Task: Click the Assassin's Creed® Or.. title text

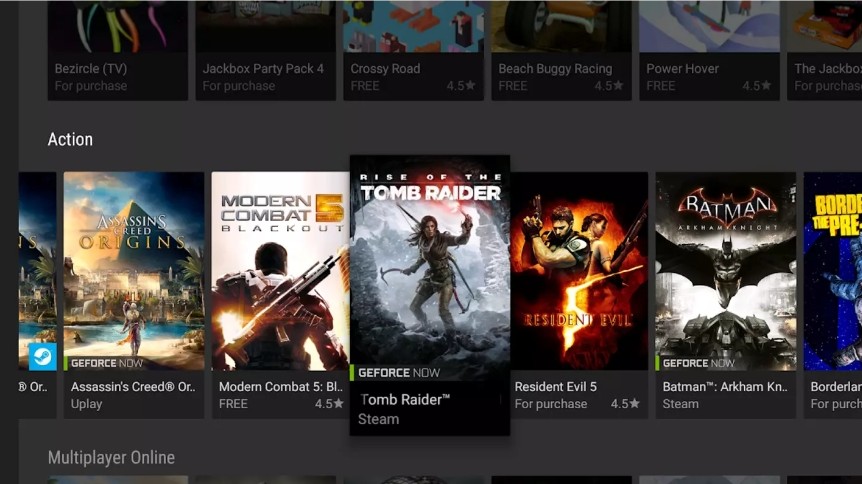Action: 133,387
